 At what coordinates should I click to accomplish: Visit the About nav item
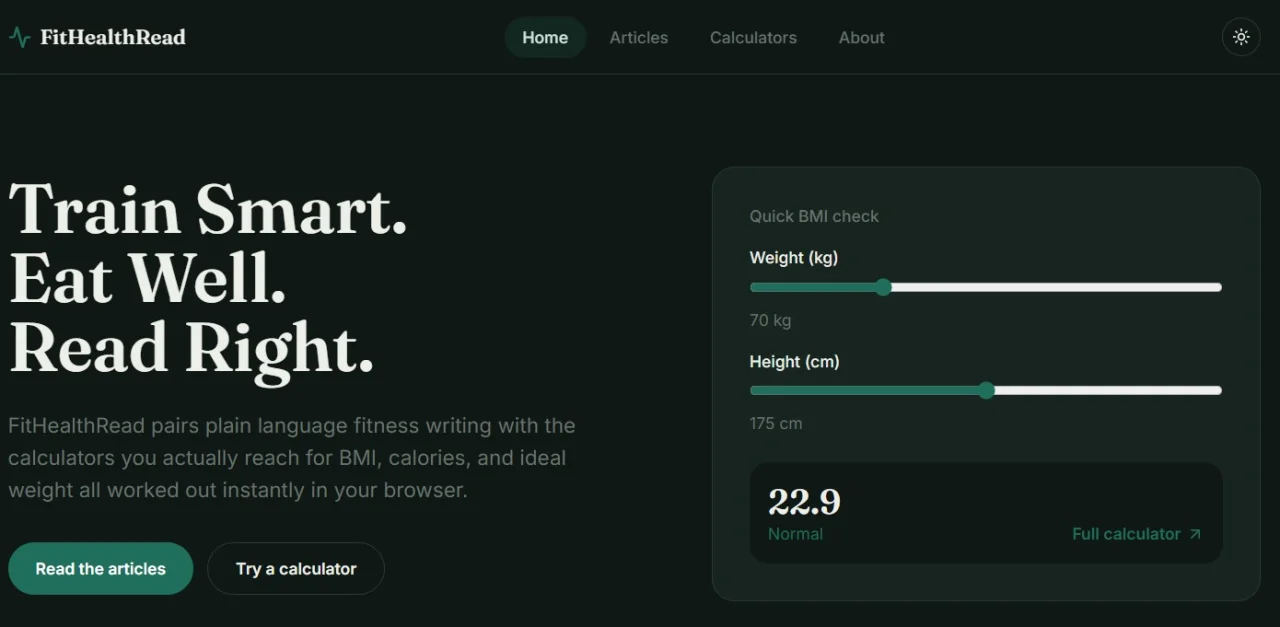click(x=861, y=37)
